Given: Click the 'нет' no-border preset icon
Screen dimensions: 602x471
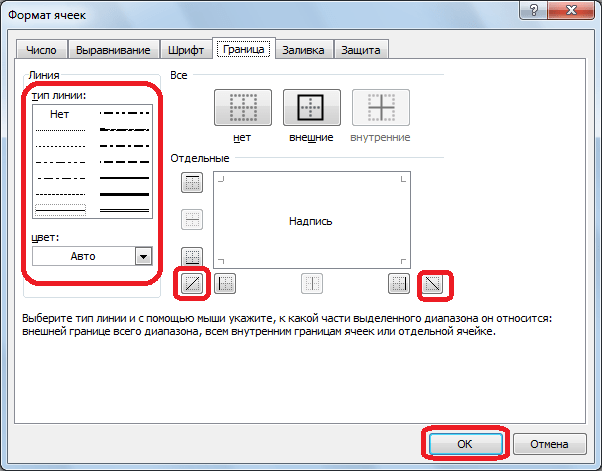Looking at the screenshot, I should [243, 107].
